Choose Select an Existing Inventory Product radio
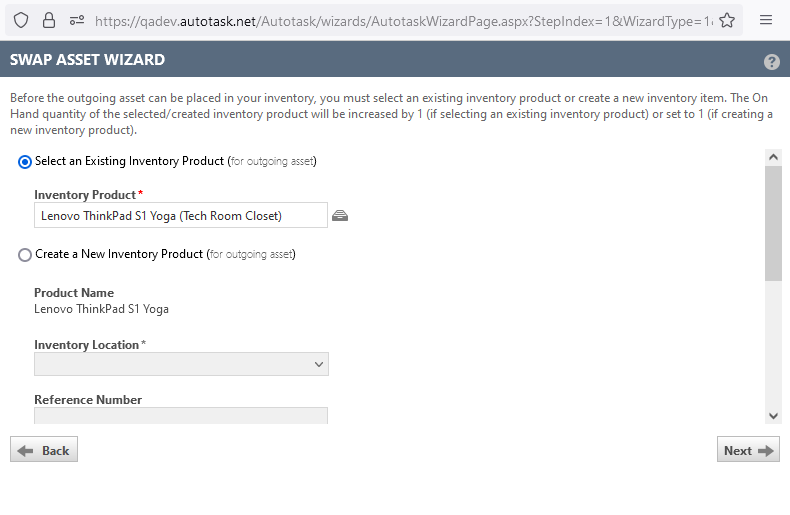 click(x=25, y=162)
